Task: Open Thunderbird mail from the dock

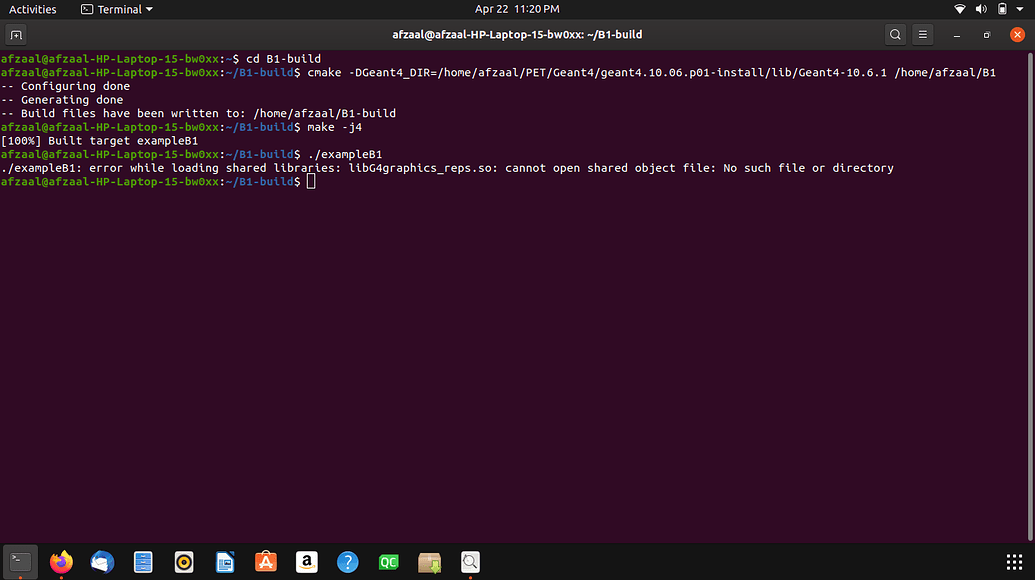Action: pyautogui.click(x=102, y=562)
